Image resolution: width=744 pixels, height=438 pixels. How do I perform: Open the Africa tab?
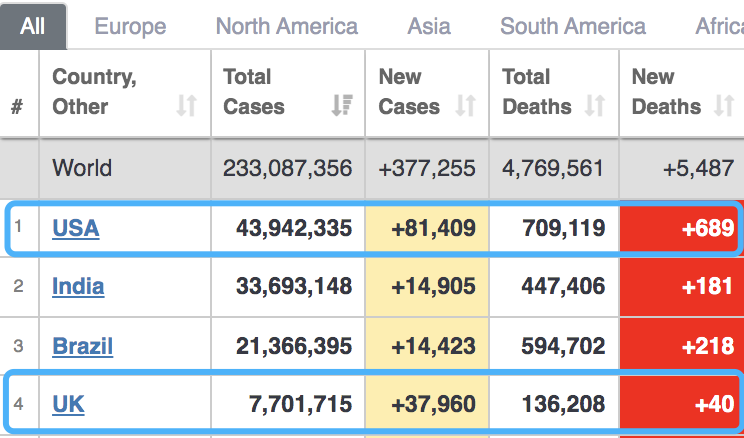[719, 26]
